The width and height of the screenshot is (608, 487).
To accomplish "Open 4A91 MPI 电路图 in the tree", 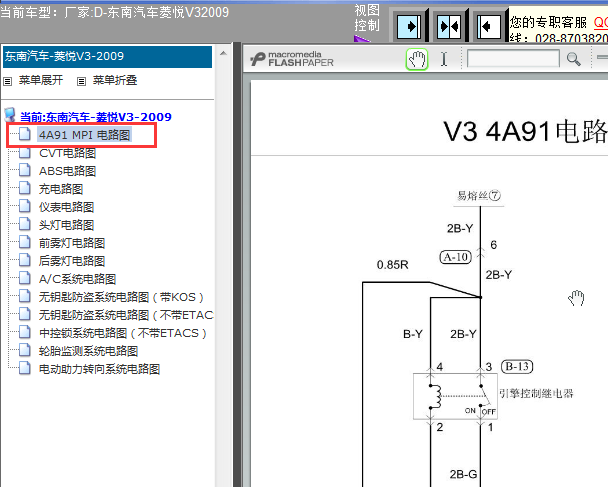I will 85,135.
